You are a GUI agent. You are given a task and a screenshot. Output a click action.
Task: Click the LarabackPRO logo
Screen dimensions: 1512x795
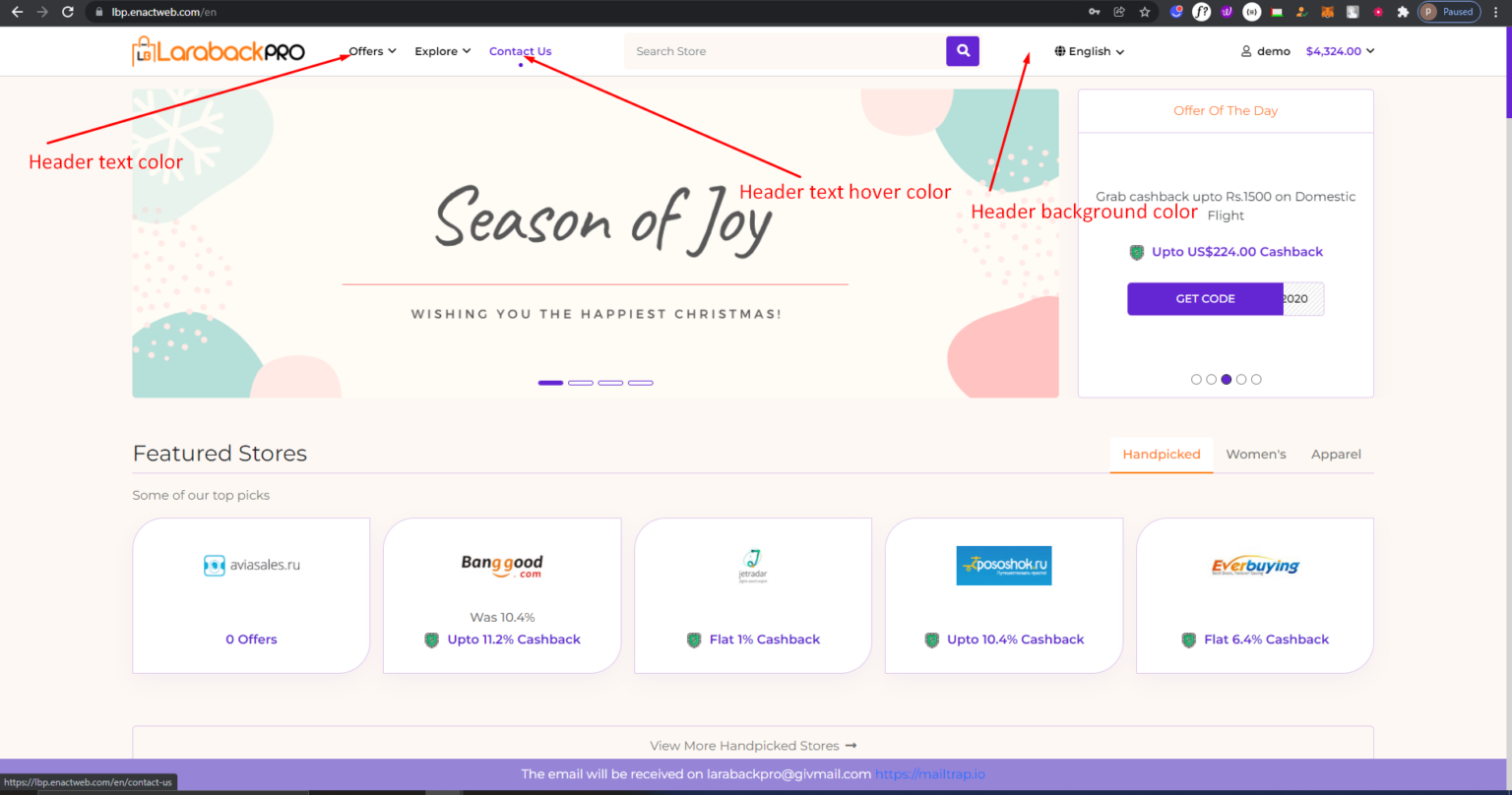pyautogui.click(x=217, y=50)
